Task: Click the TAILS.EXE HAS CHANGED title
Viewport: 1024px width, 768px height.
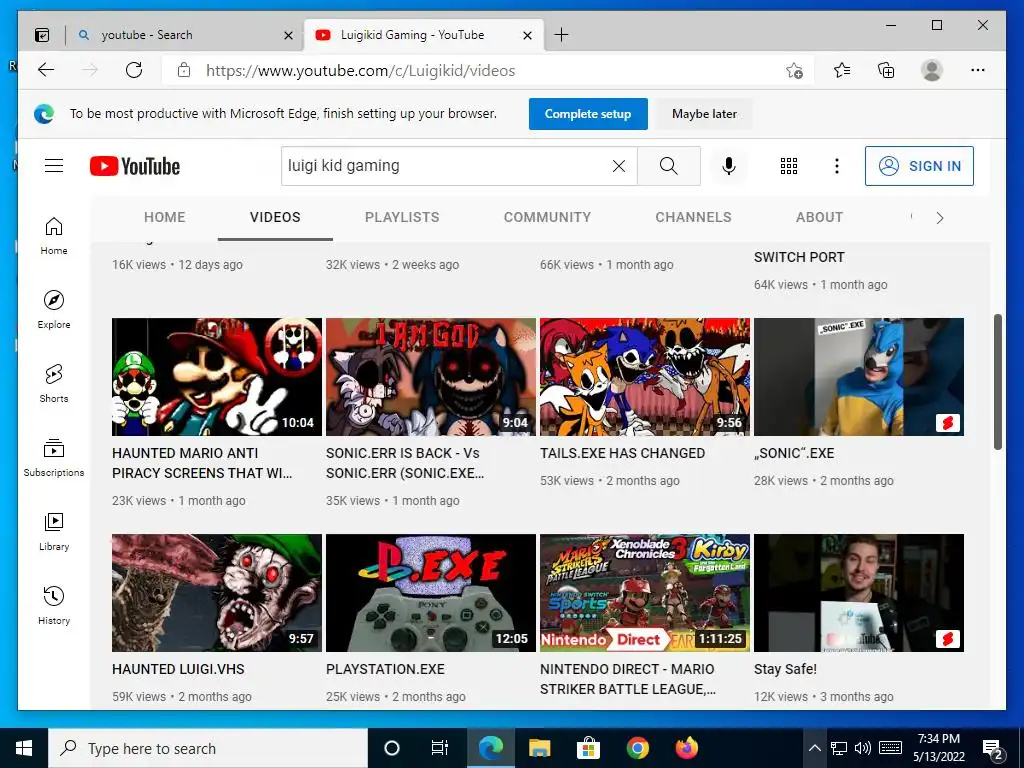Action: click(622, 453)
